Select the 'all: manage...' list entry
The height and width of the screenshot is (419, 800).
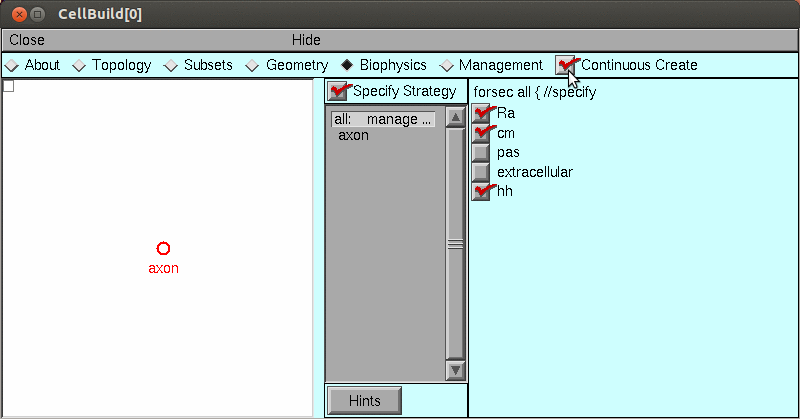point(383,119)
